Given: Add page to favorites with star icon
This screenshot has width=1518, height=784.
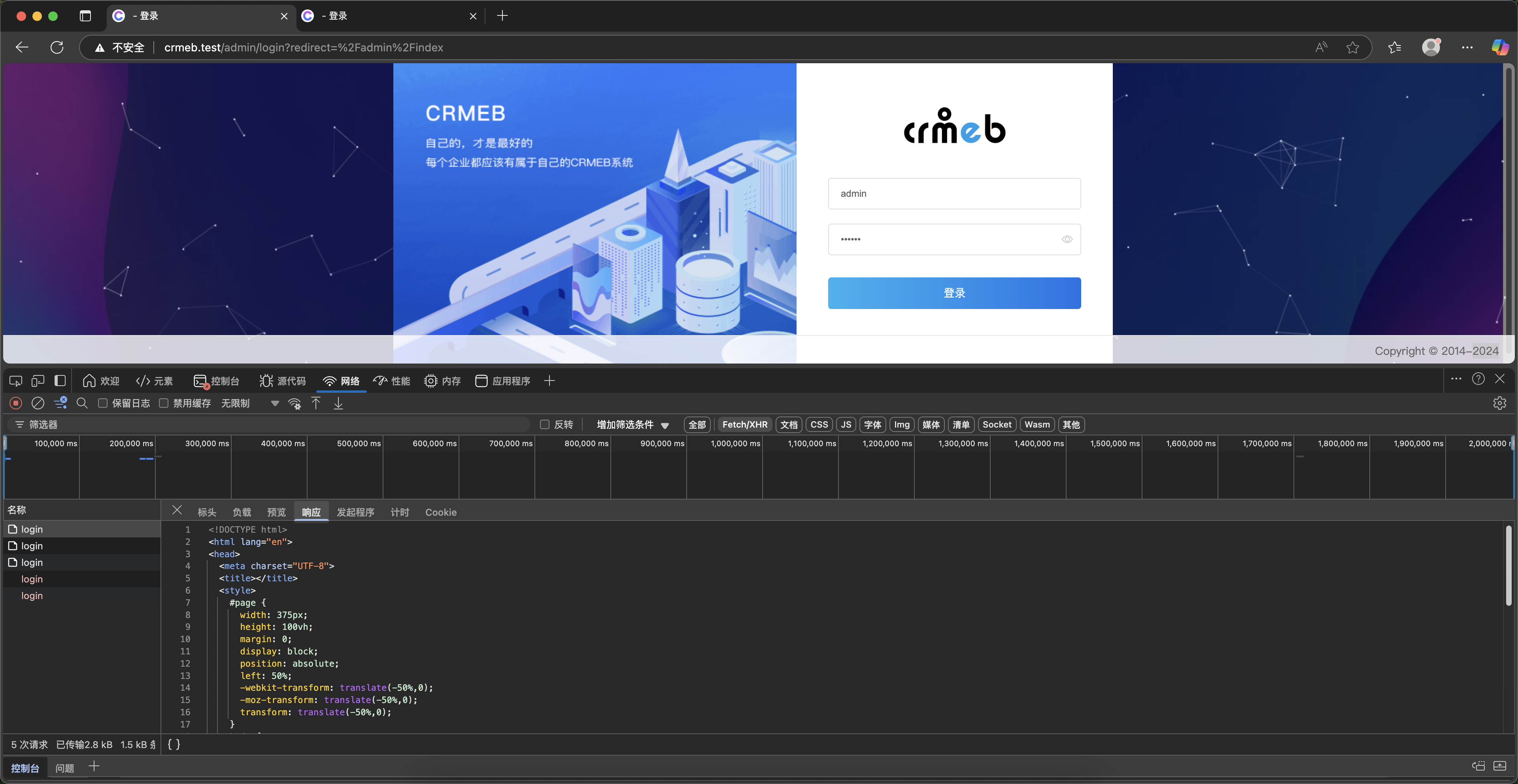Looking at the screenshot, I should click(1352, 47).
